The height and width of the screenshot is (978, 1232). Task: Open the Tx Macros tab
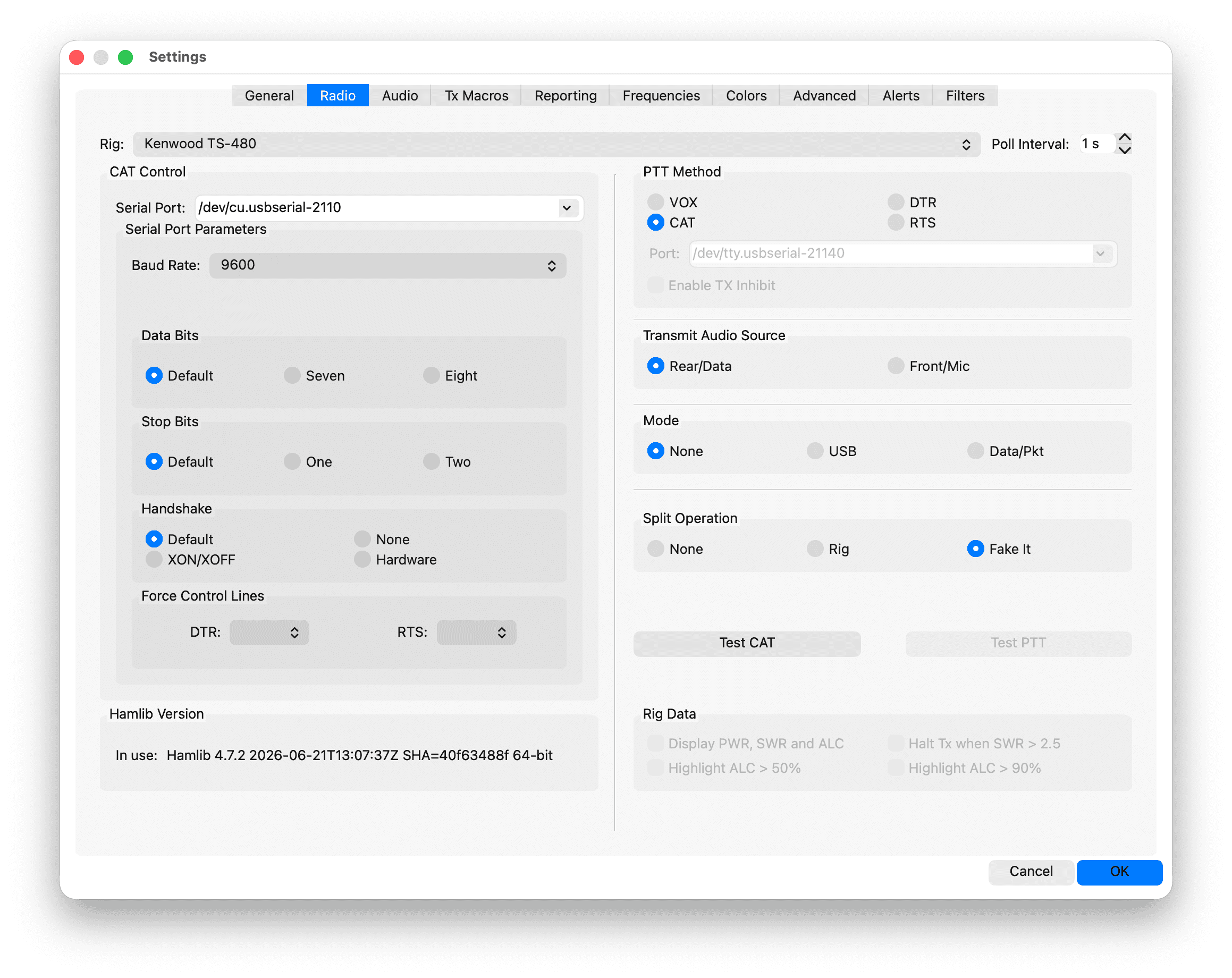[476, 96]
